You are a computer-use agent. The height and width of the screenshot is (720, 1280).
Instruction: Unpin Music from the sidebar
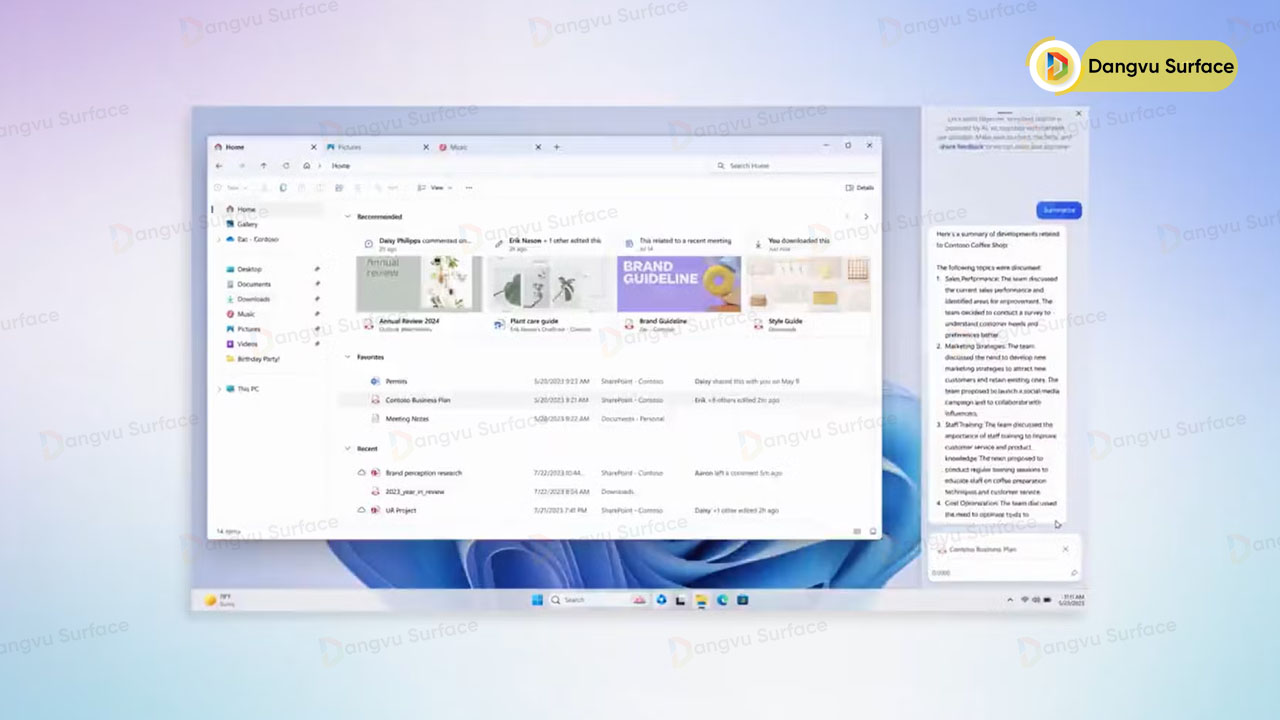(318, 314)
